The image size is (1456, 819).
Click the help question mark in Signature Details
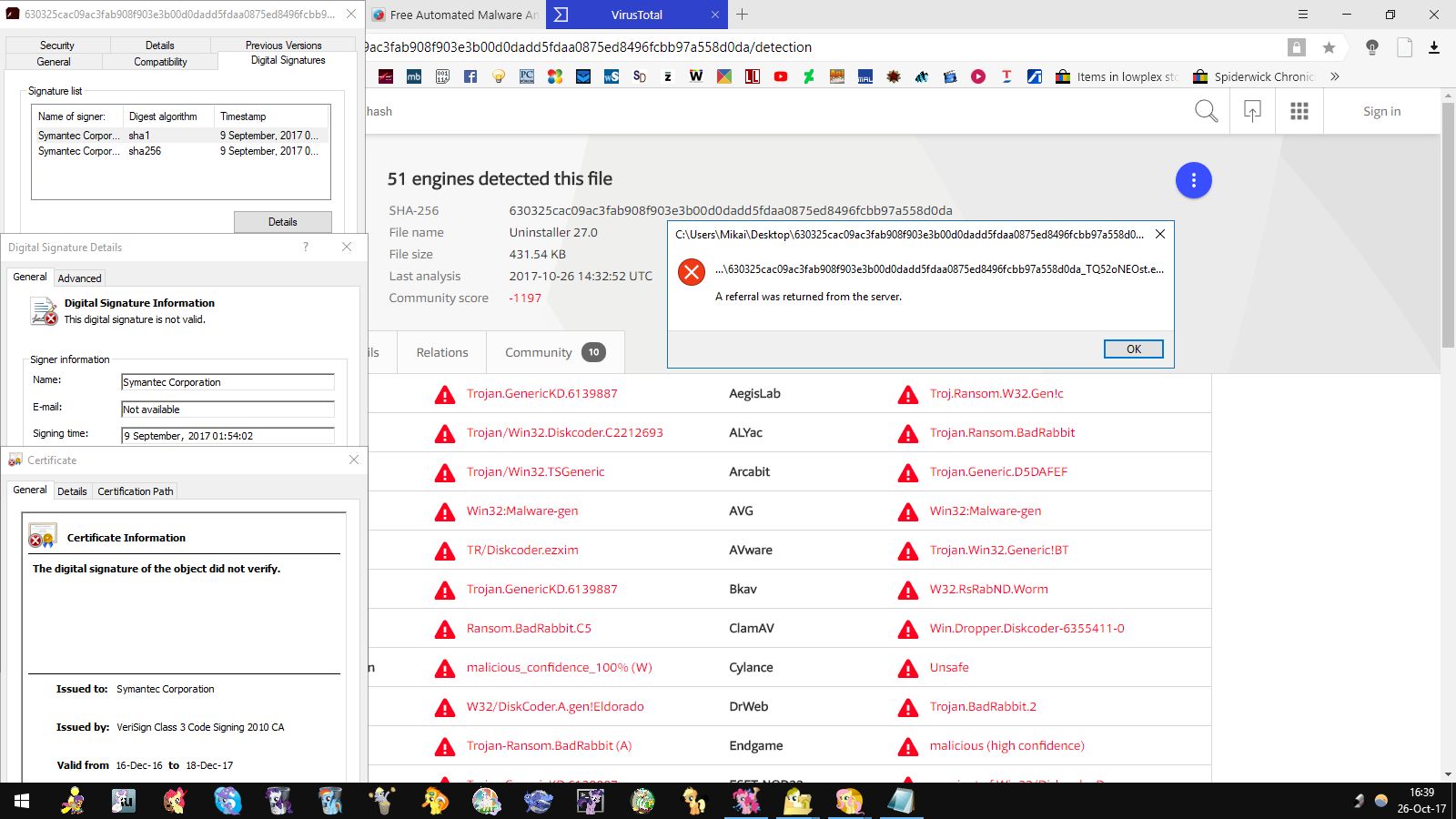(x=306, y=247)
